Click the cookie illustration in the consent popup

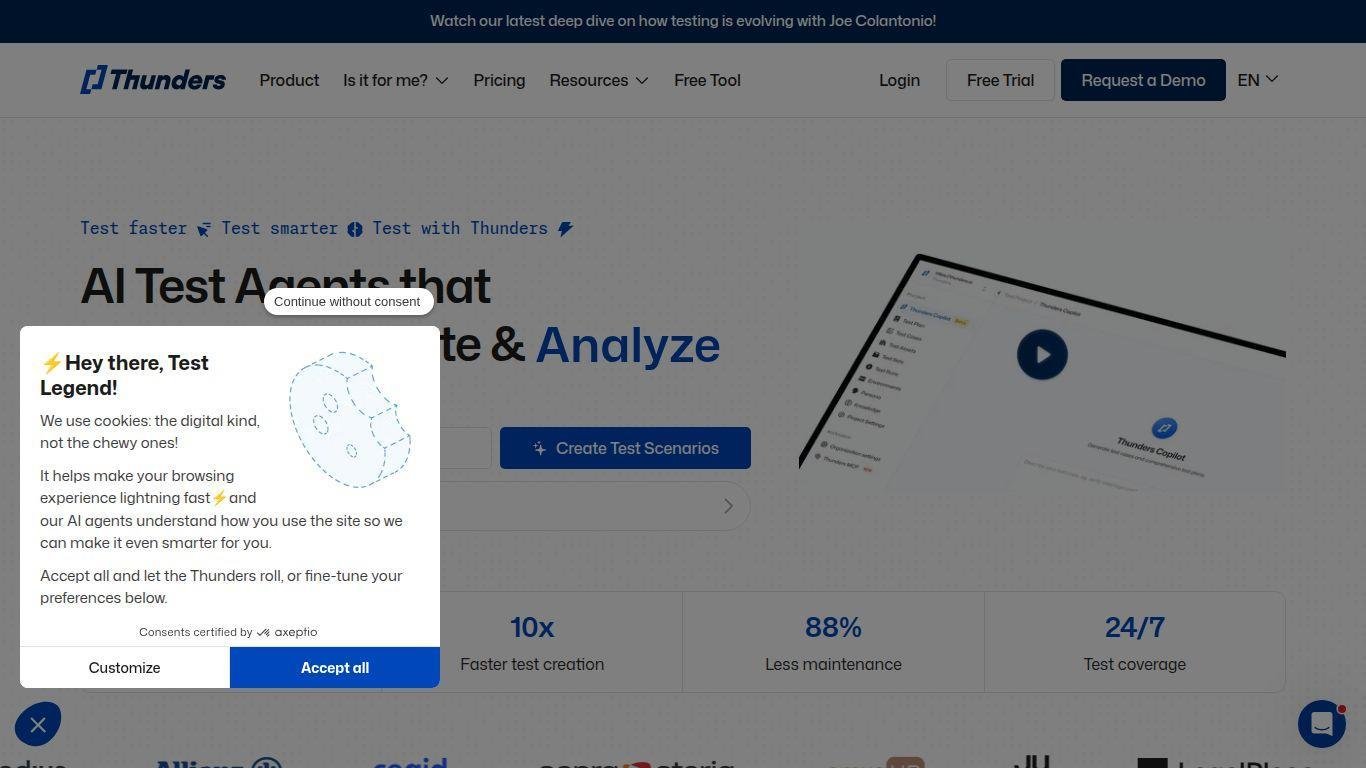pyautogui.click(x=349, y=419)
